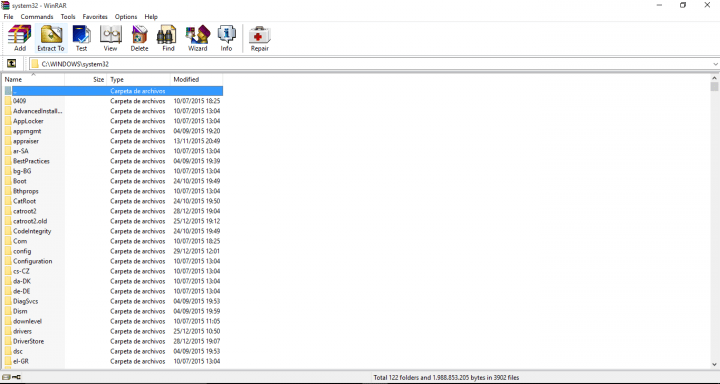Open the Commands menu
720x384 pixels.
(37, 17)
